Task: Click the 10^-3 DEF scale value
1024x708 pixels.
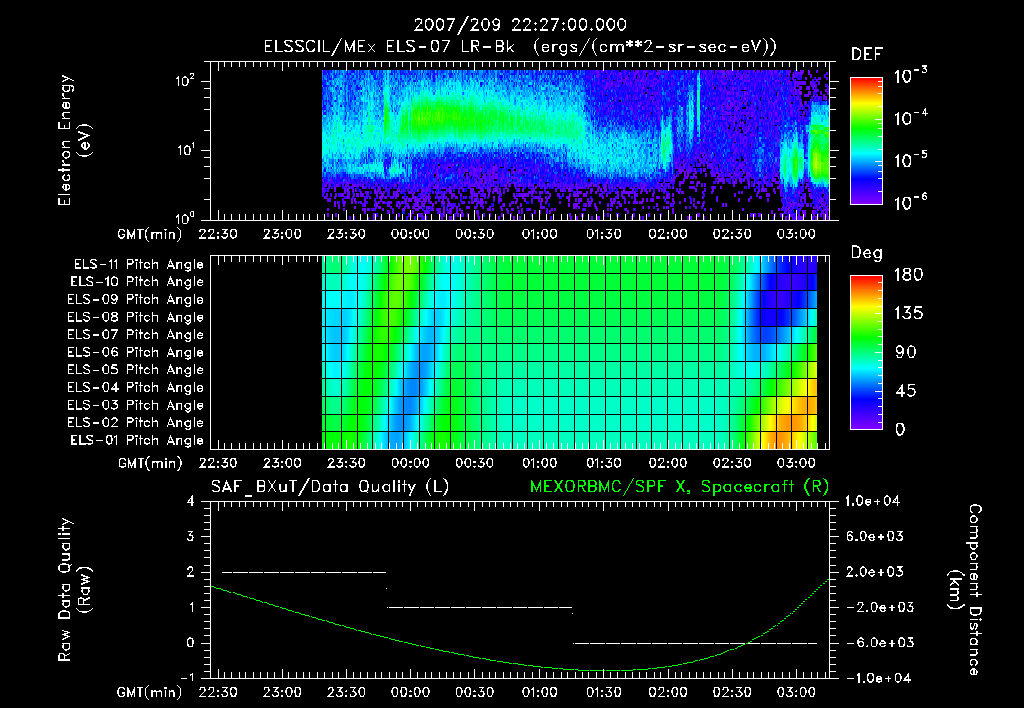Action: click(910, 76)
